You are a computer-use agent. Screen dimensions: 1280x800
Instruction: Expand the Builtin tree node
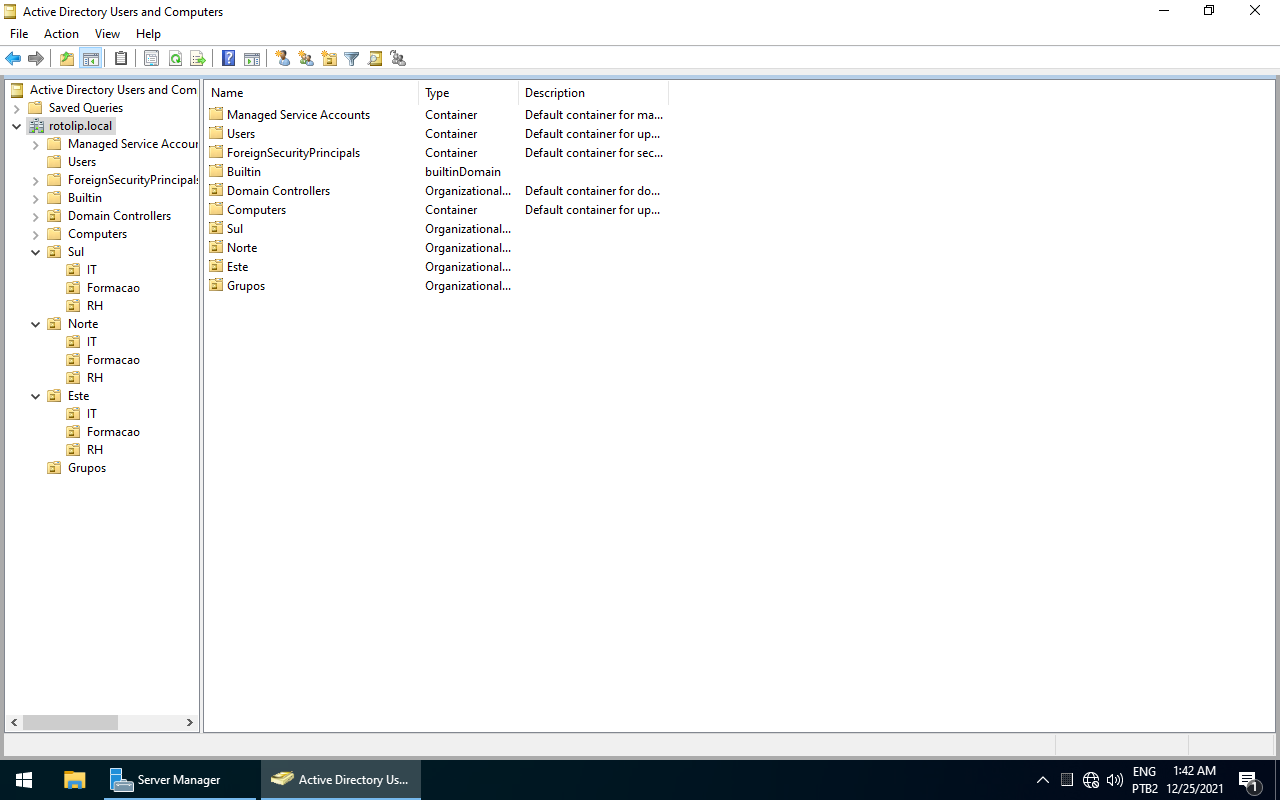(x=36, y=198)
